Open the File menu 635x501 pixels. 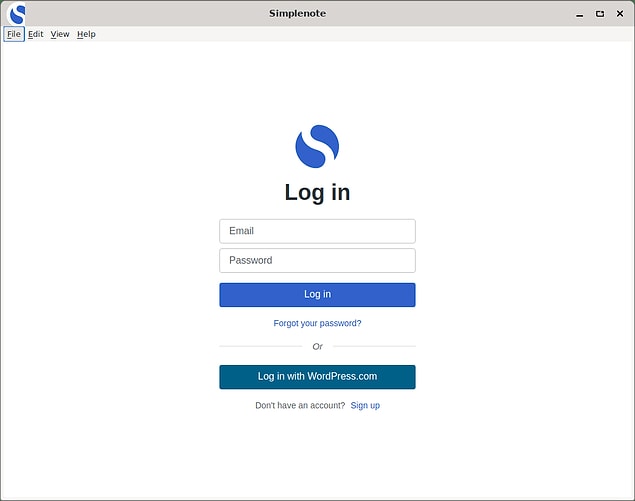tap(14, 34)
